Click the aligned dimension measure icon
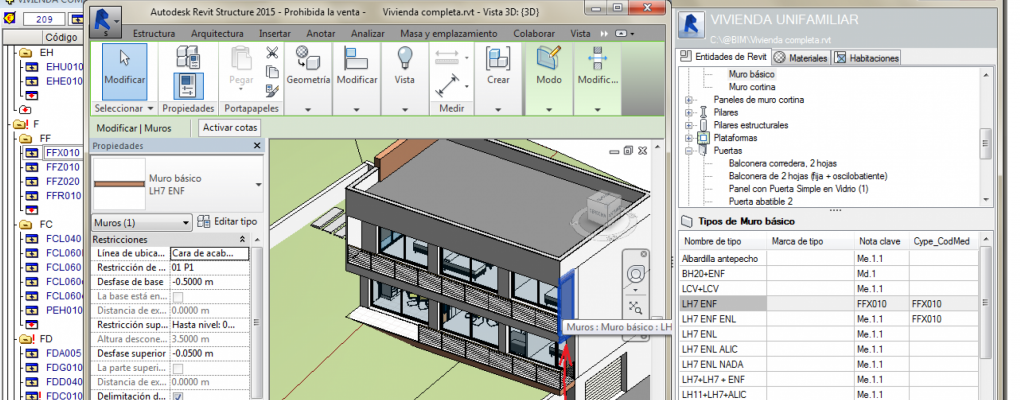1020x400 pixels. 448,85
